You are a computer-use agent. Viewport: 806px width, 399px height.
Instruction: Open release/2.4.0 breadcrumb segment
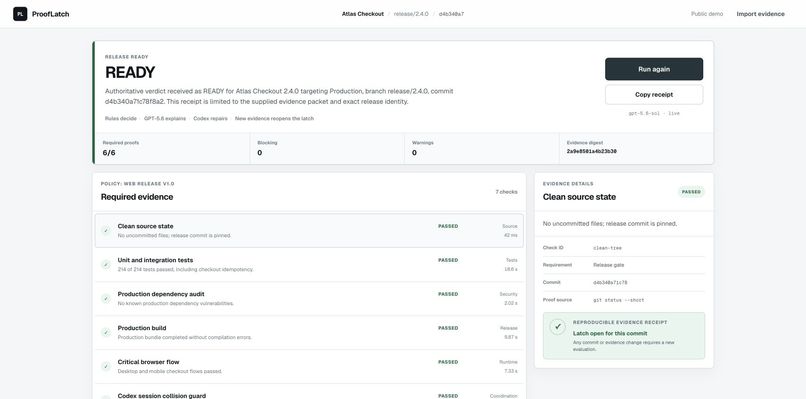point(411,14)
